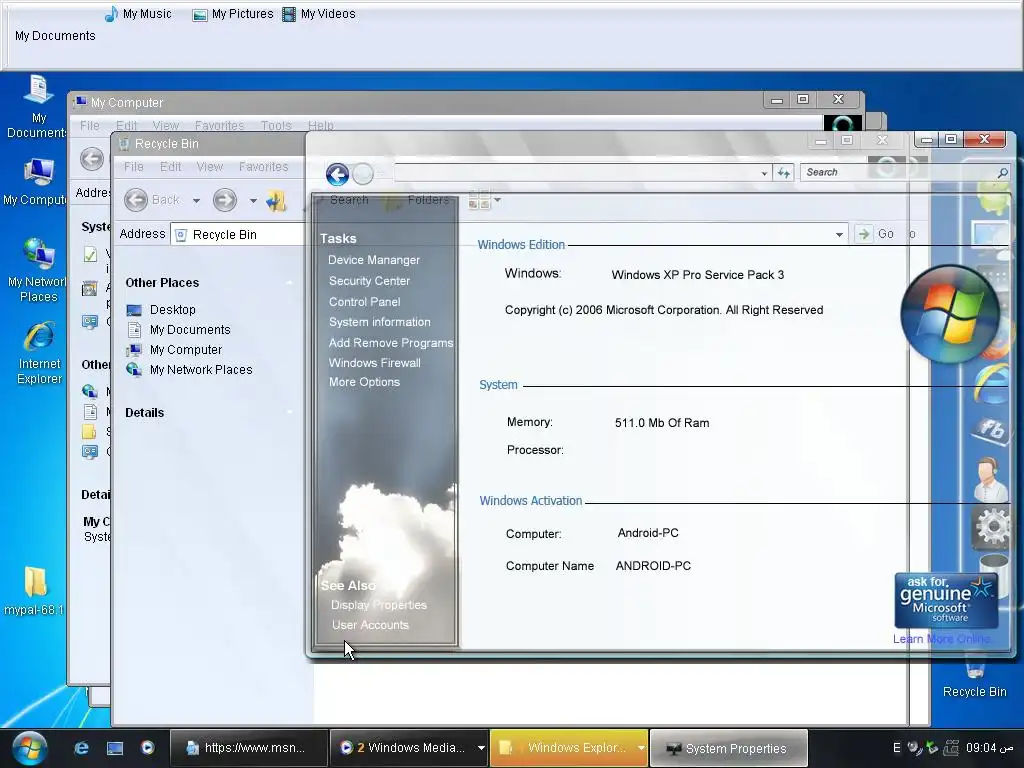Click blue back arrow in System Properties

coord(338,174)
